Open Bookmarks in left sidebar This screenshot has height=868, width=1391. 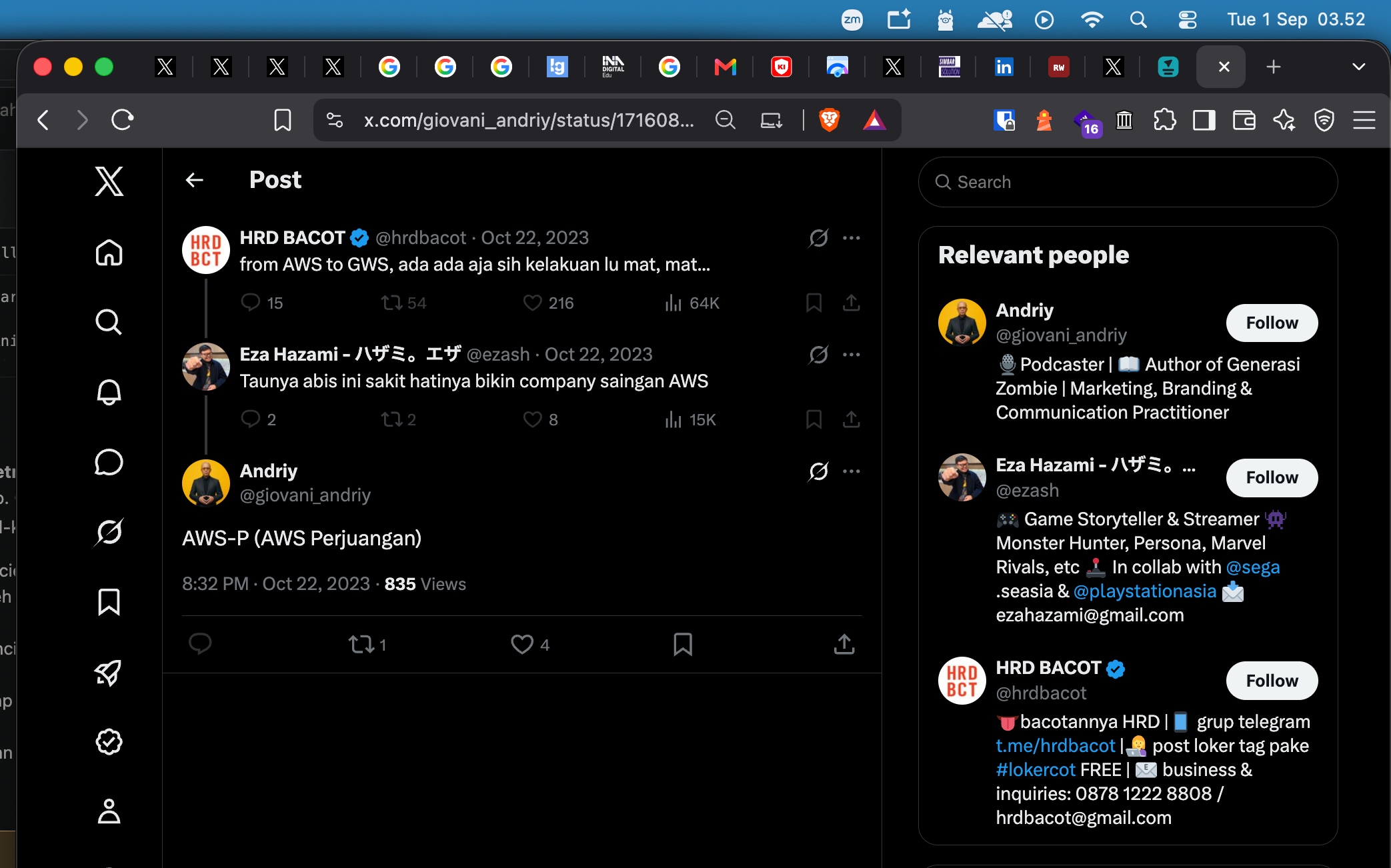point(109,602)
